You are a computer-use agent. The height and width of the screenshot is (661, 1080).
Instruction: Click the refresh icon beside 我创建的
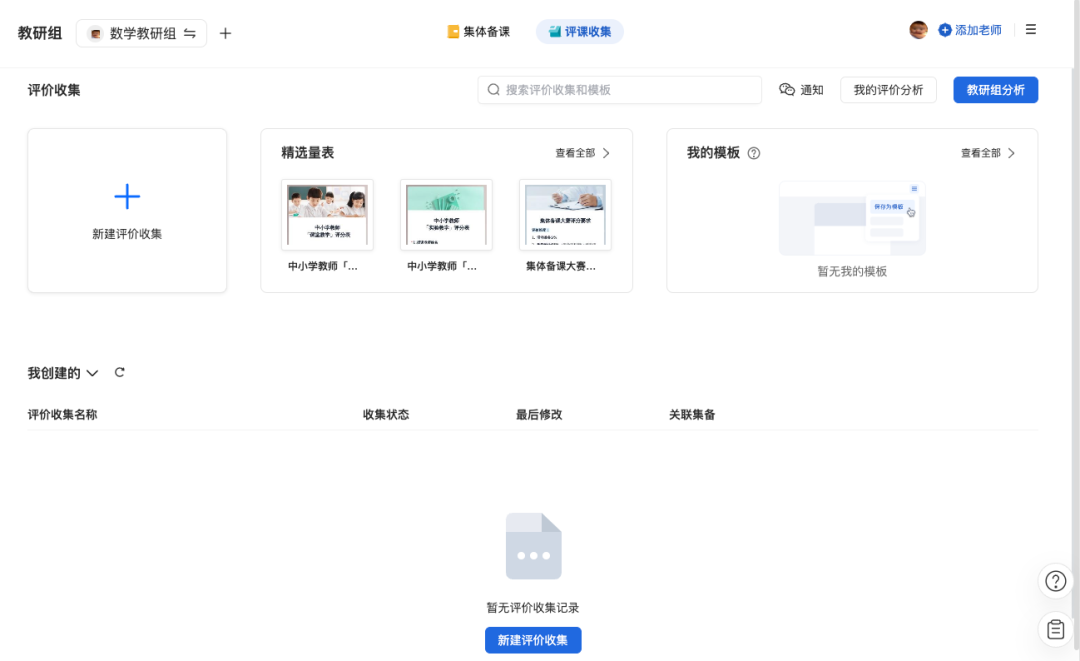(119, 372)
